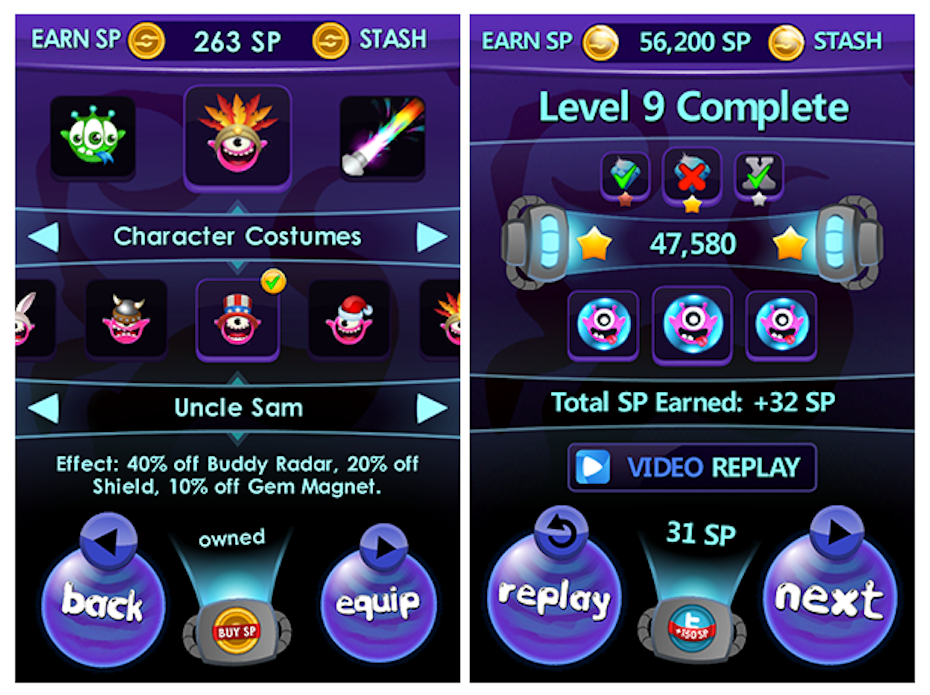Choose the Viking helmet costume
This screenshot has width=930, height=695.
126,319
